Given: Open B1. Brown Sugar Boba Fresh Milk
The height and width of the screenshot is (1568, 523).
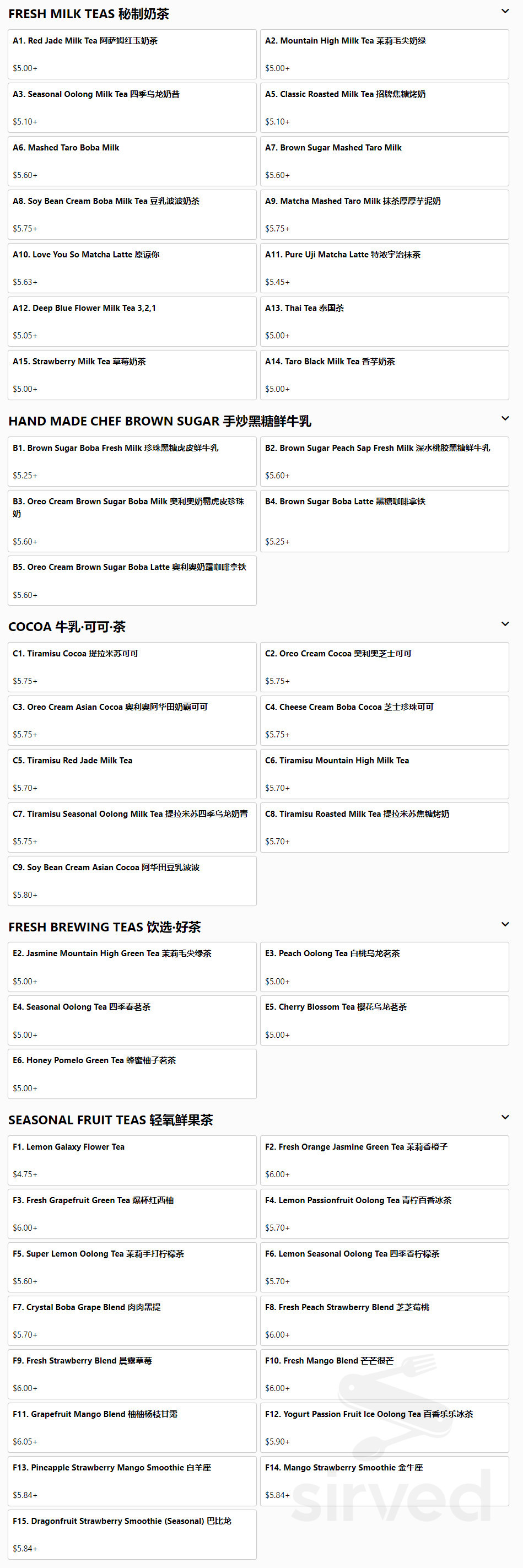Looking at the screenshot, I should point(132,461).
